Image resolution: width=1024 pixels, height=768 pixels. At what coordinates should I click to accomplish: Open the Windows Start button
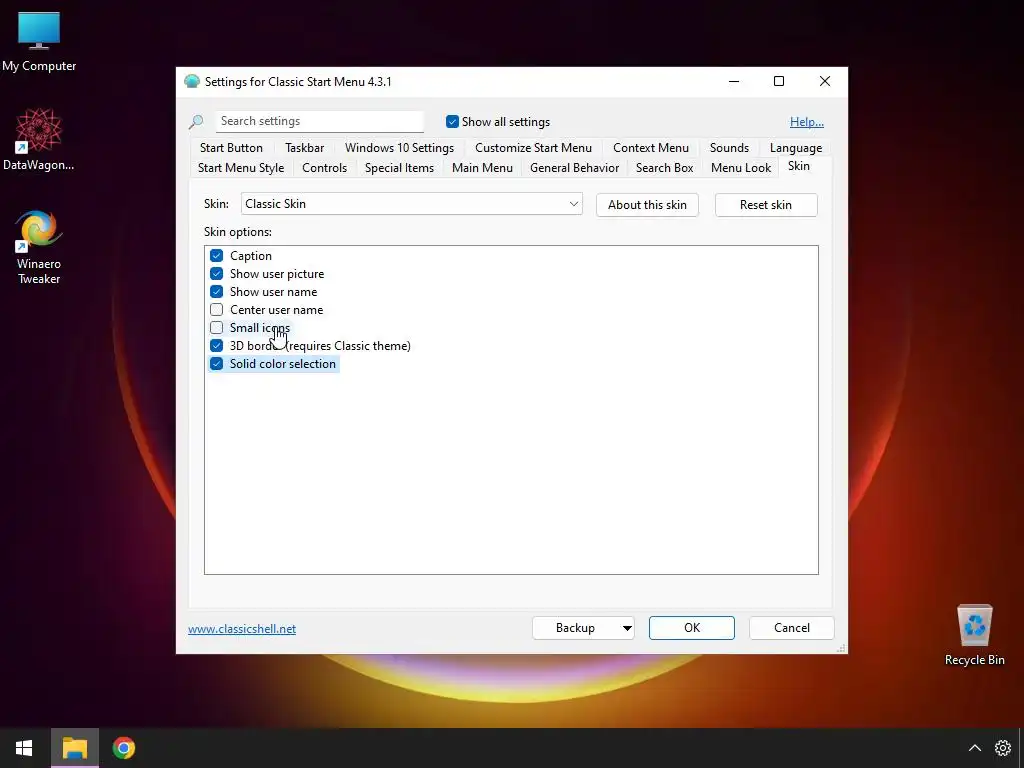click(x=24, y=748)
